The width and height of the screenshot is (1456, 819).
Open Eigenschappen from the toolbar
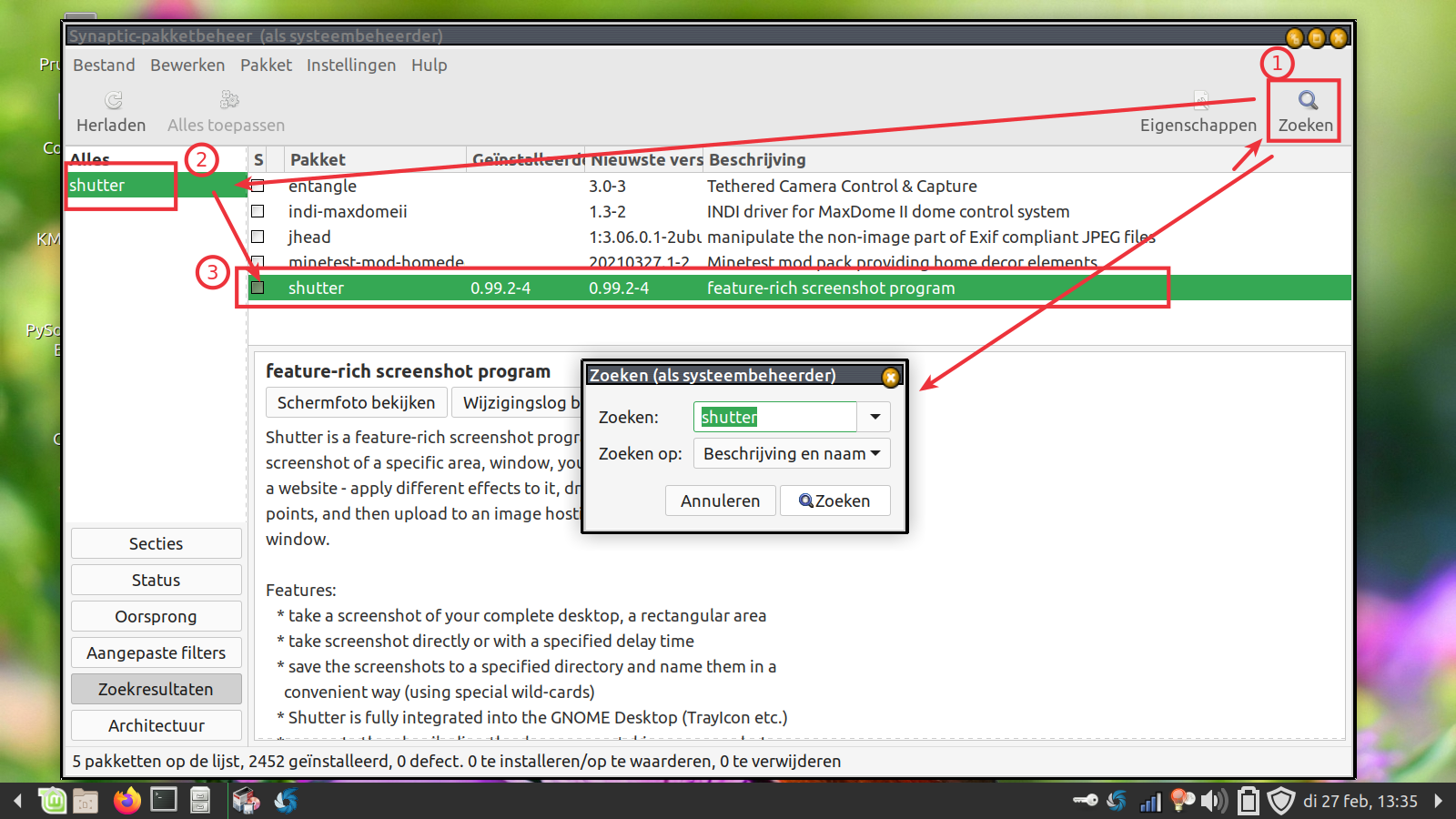tap(1198, 112)
